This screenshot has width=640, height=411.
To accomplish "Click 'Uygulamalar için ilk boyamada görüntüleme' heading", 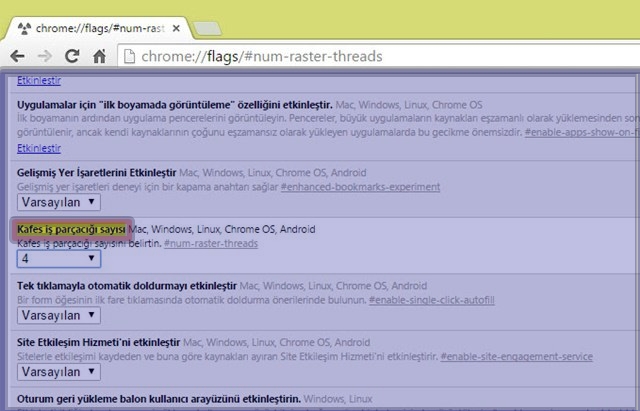I will click(x=175, y=105).
